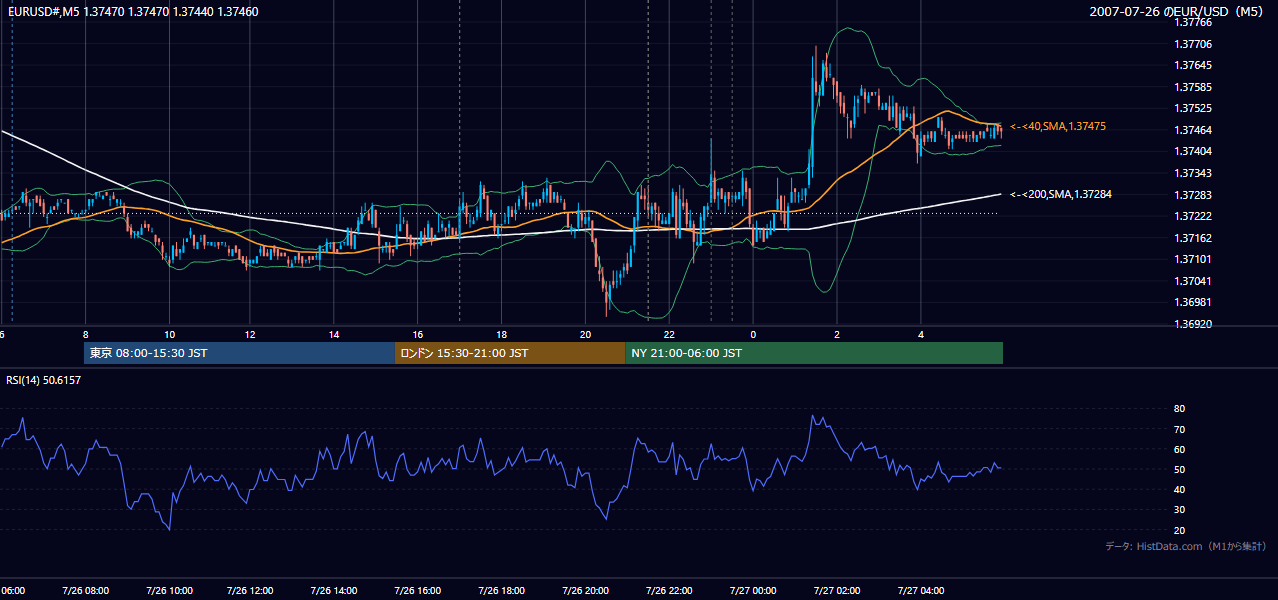Click RSI scale level 50
The height and width of the screenshot is (600, 1278).
pos(1179,469)
